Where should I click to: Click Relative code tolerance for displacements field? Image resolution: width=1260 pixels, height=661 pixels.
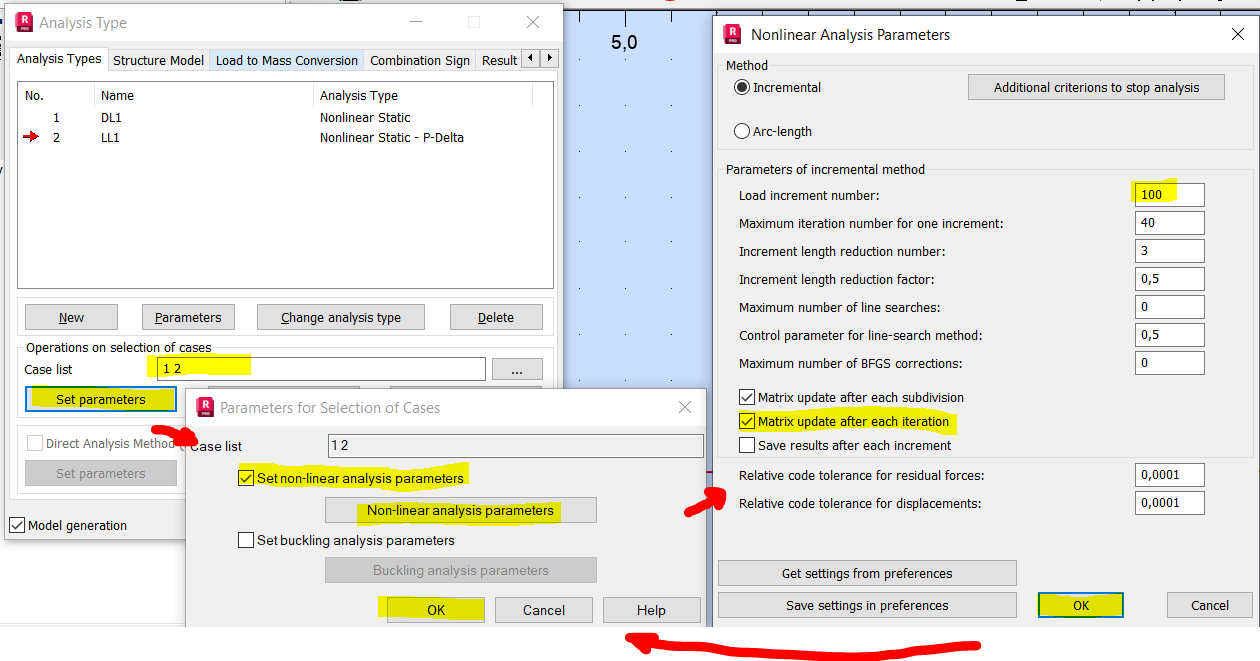coord(1170,503)
